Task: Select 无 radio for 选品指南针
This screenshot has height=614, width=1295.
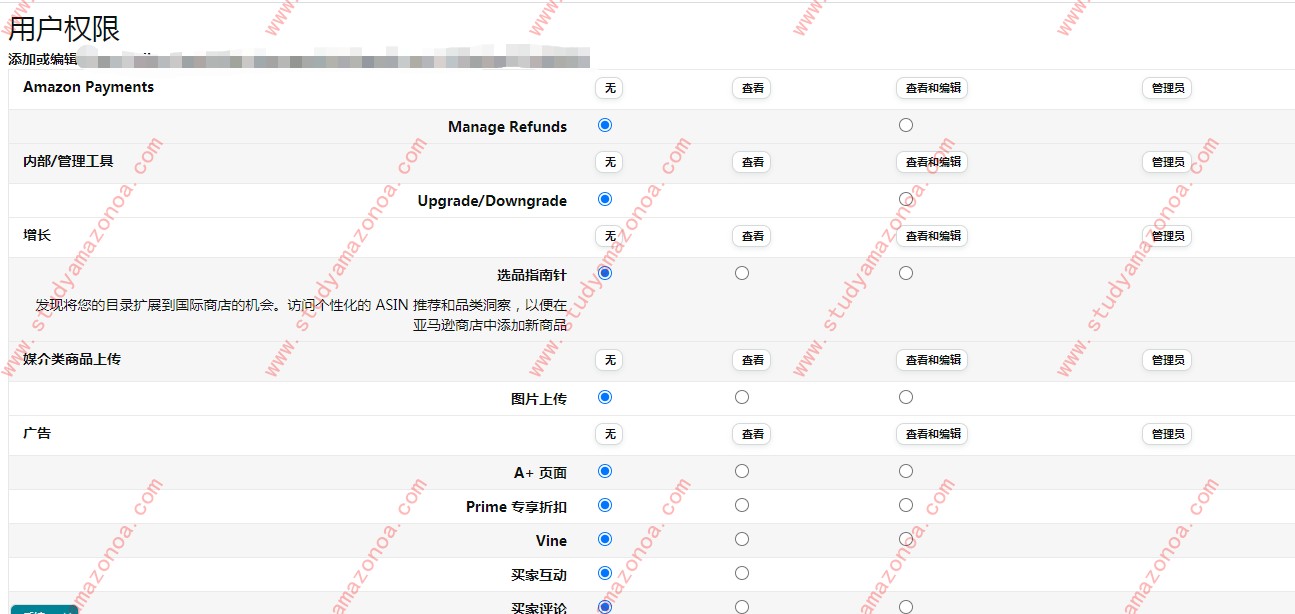Action: 604,273
